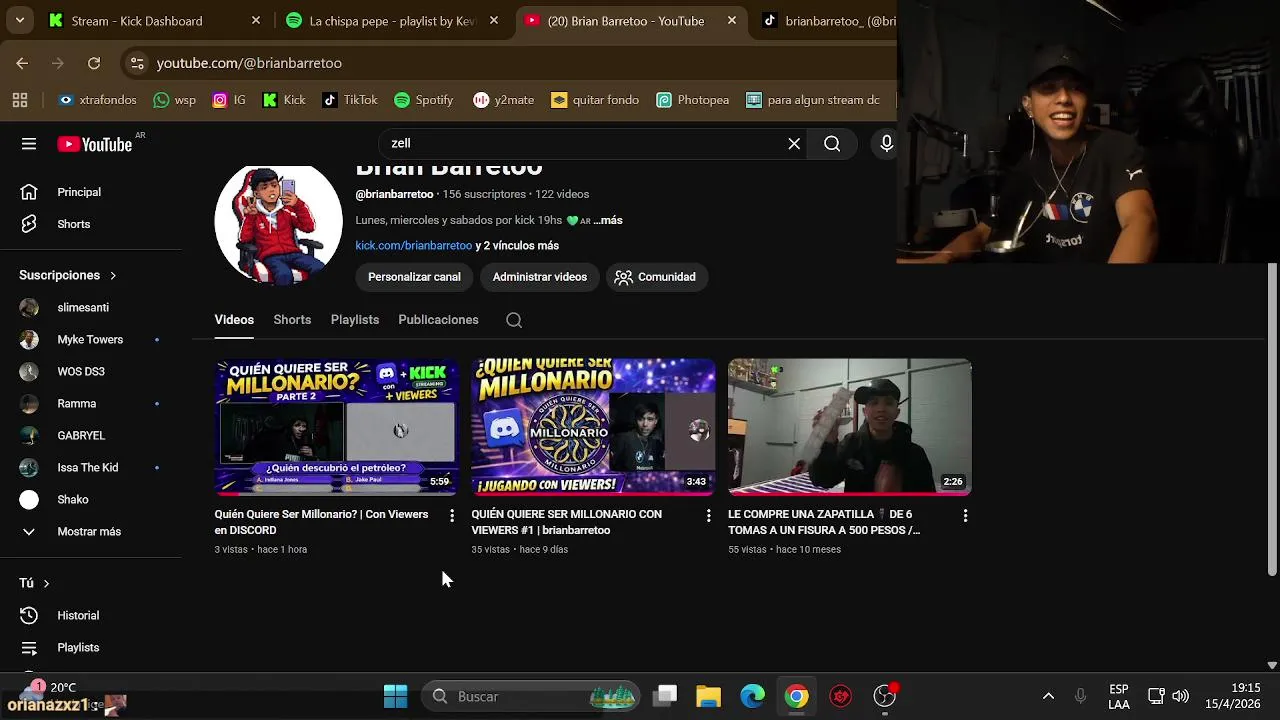
Task: Click Administrar videos button
Action: [x=540, y=277]
